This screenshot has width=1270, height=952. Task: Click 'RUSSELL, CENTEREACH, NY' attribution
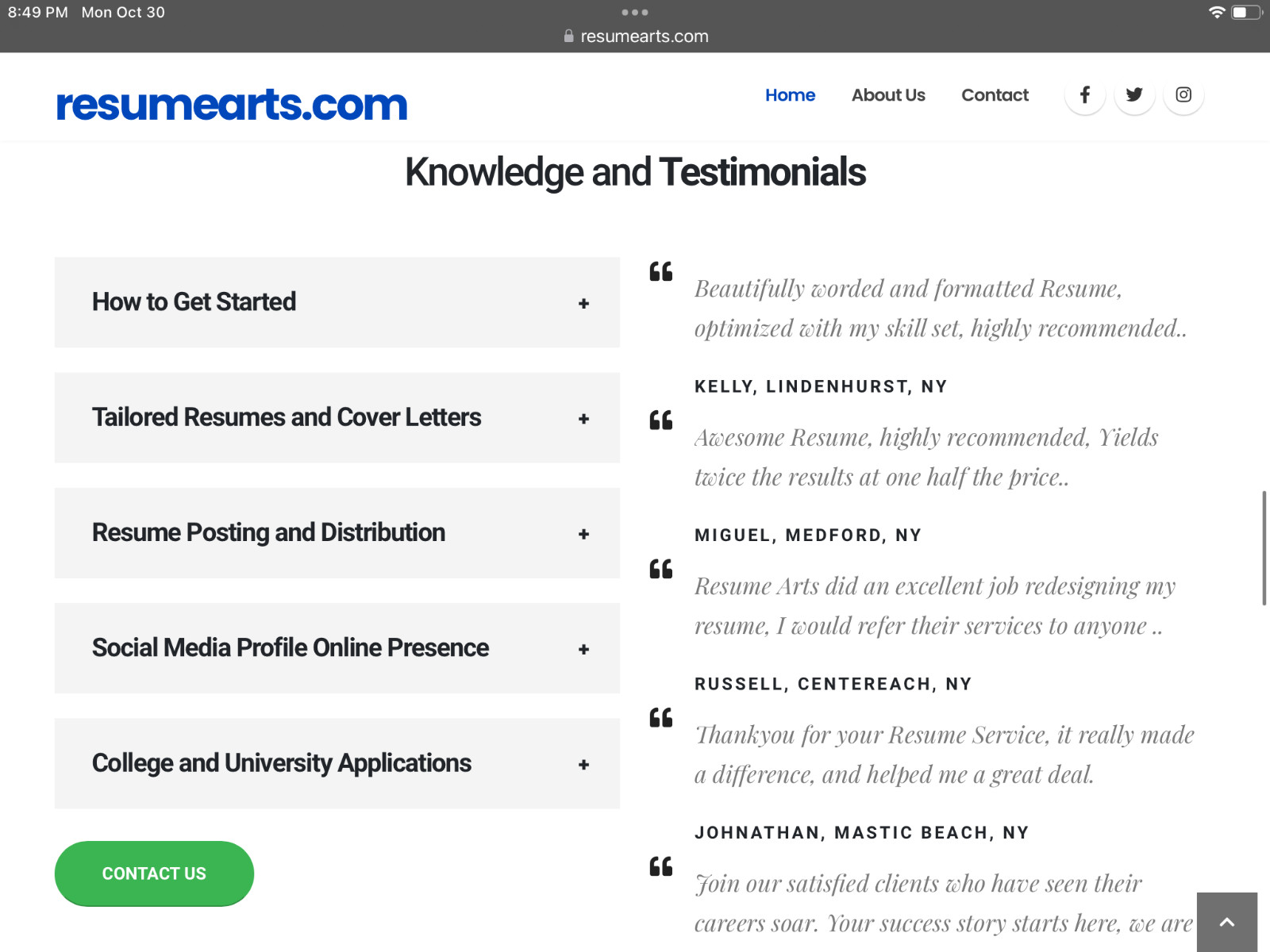(833, 684)
